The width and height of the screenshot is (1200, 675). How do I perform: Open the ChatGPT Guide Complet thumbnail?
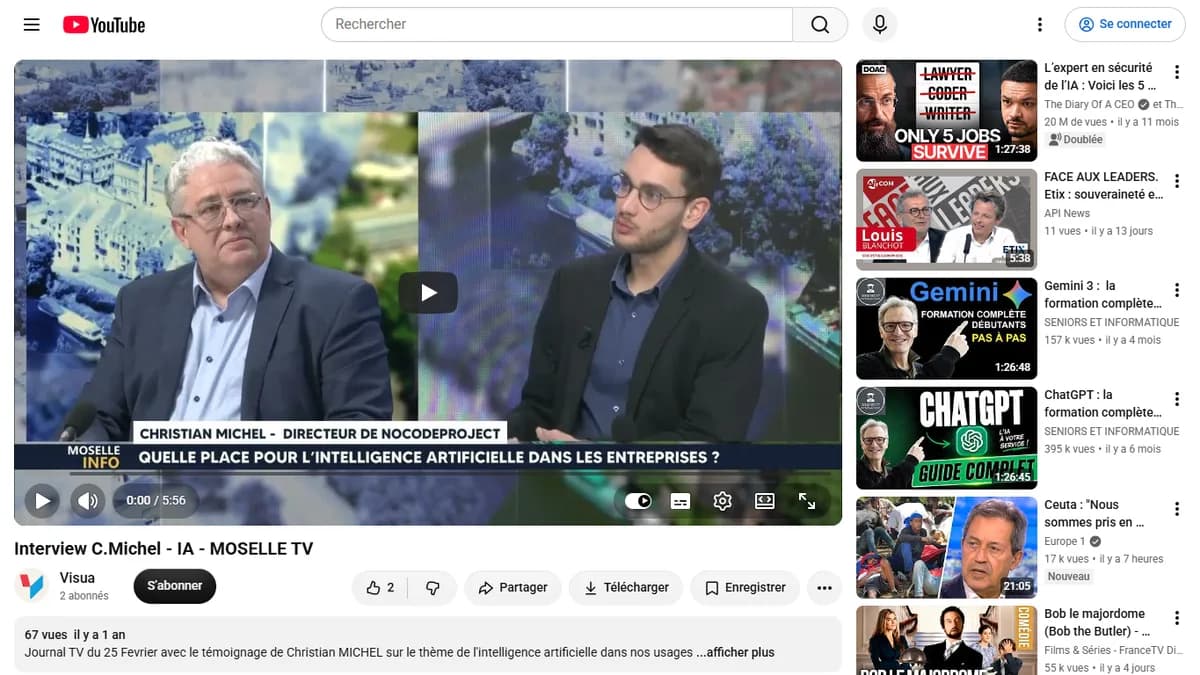click(x=946, y=438)
